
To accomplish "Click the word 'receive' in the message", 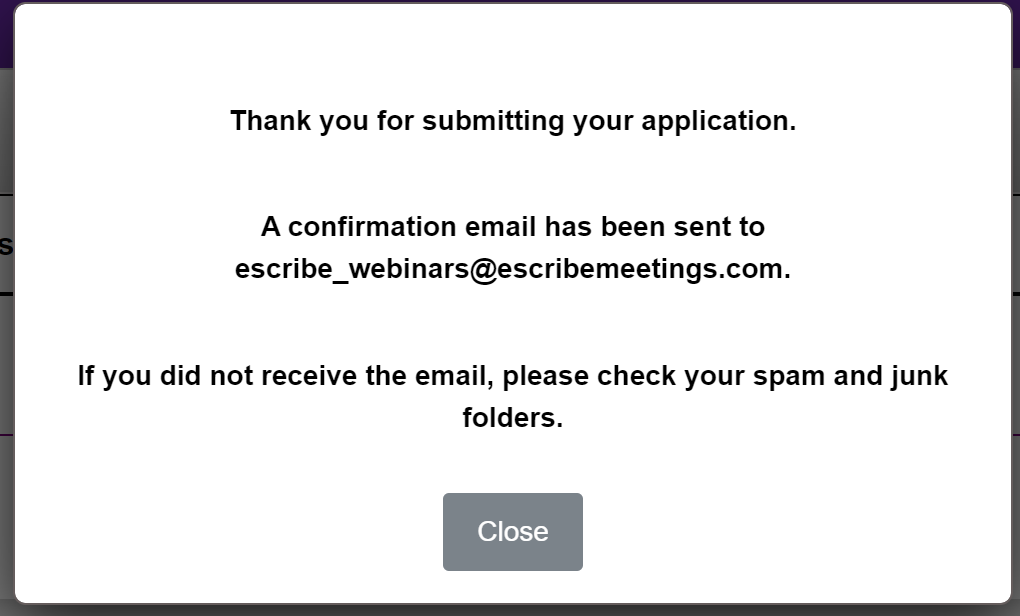I will pyautogui.click(x=324, y=376).
